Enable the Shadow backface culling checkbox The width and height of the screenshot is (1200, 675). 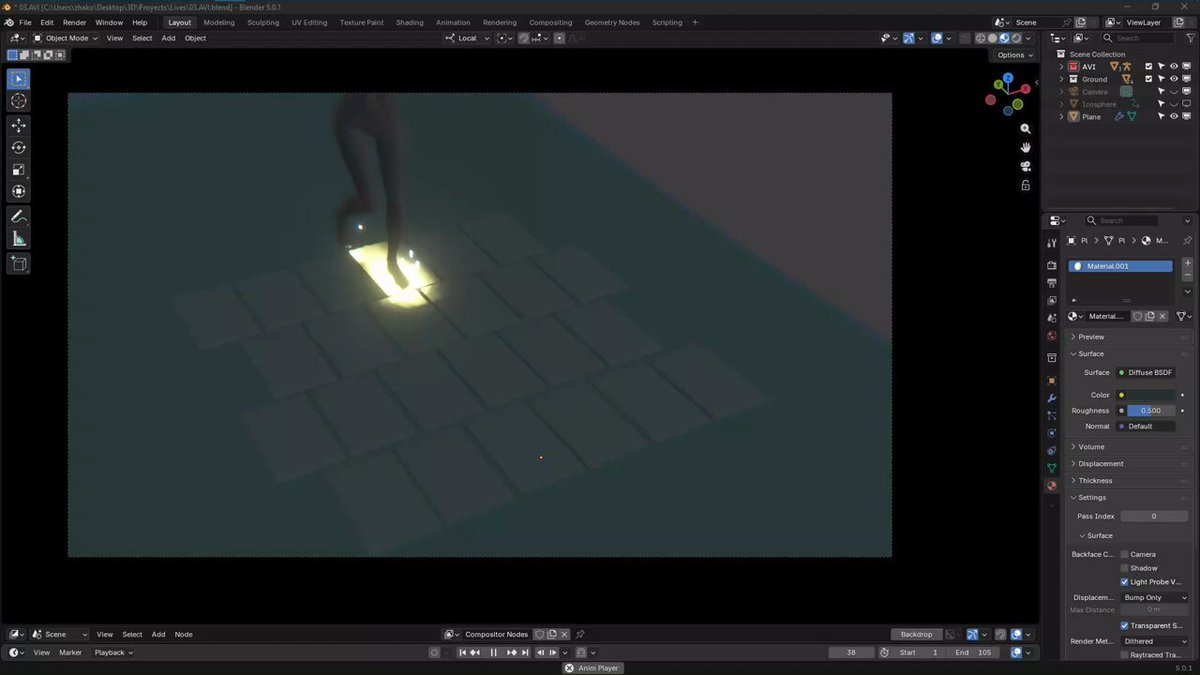(1125, 568)
